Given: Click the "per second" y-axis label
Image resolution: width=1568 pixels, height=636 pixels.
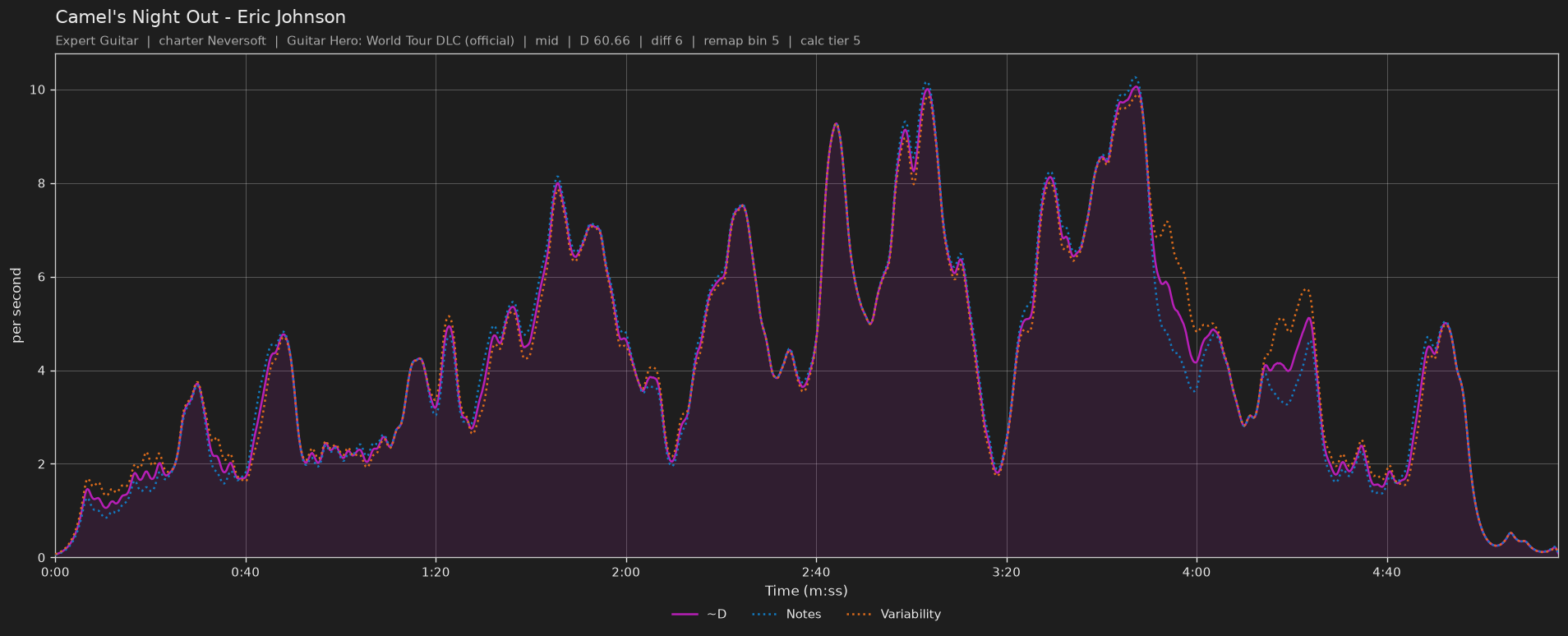Looking at the screenshot, I should pyautogui.click(x=17, y=306).
